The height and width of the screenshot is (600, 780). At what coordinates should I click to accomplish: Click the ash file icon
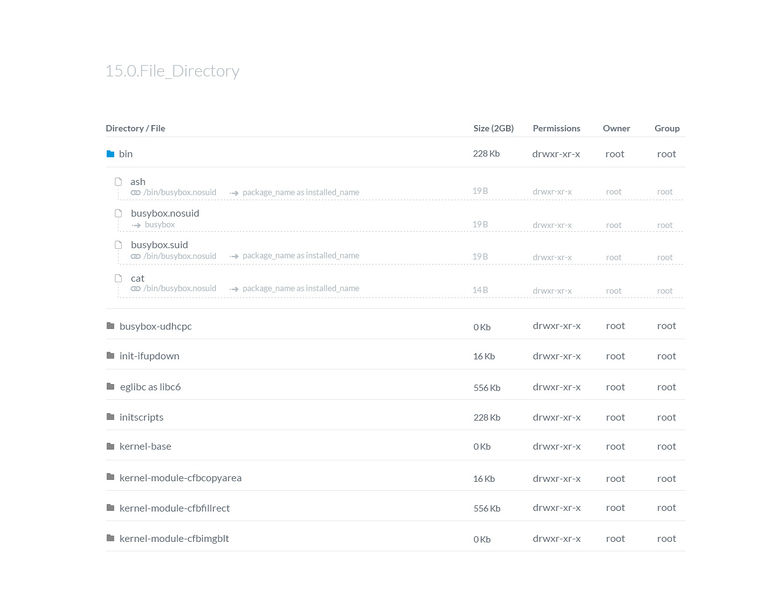coord(118,182)
